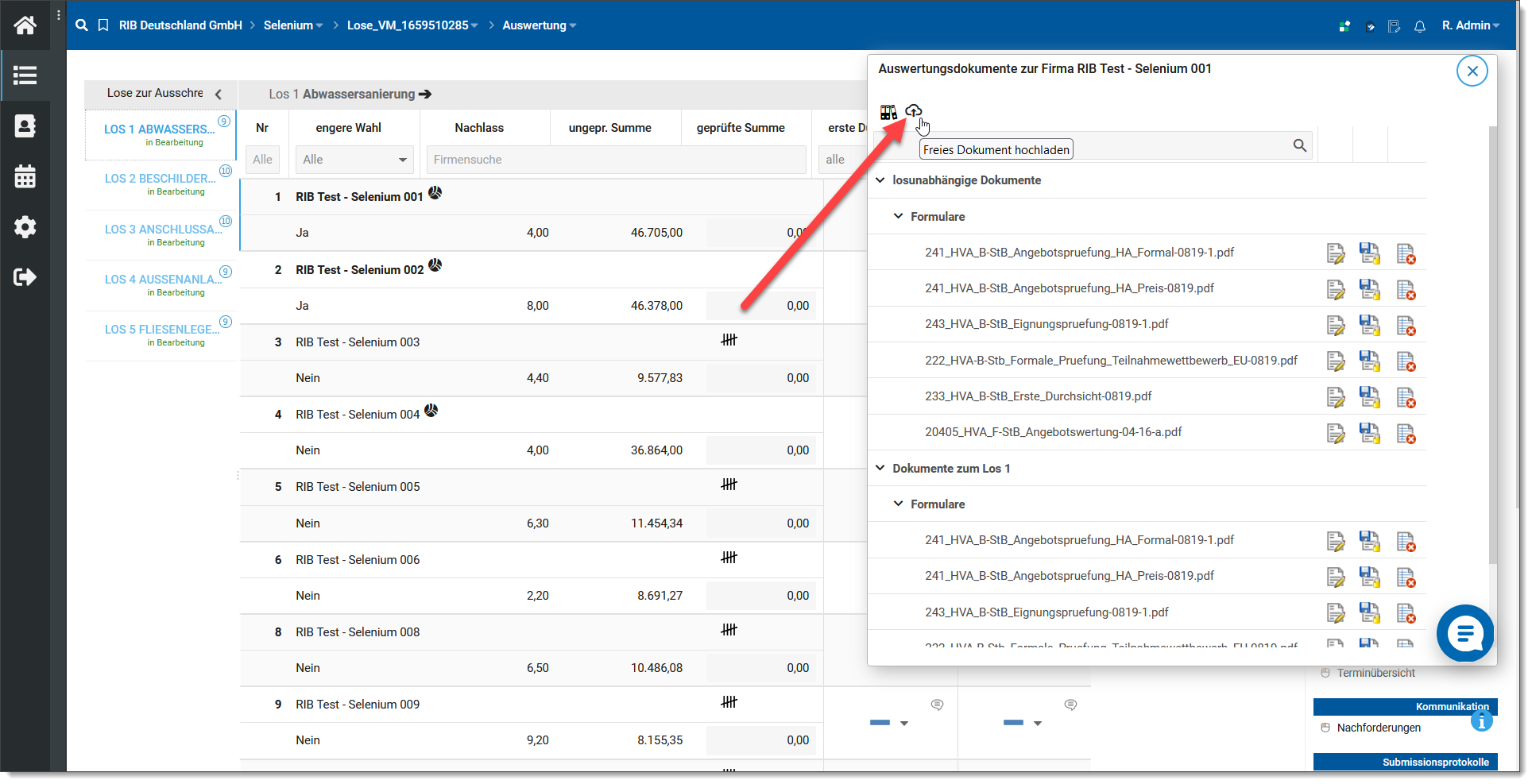1532x784 pixels.
Task: Click the Nachlass column header
Action: [x=479, y=128]
